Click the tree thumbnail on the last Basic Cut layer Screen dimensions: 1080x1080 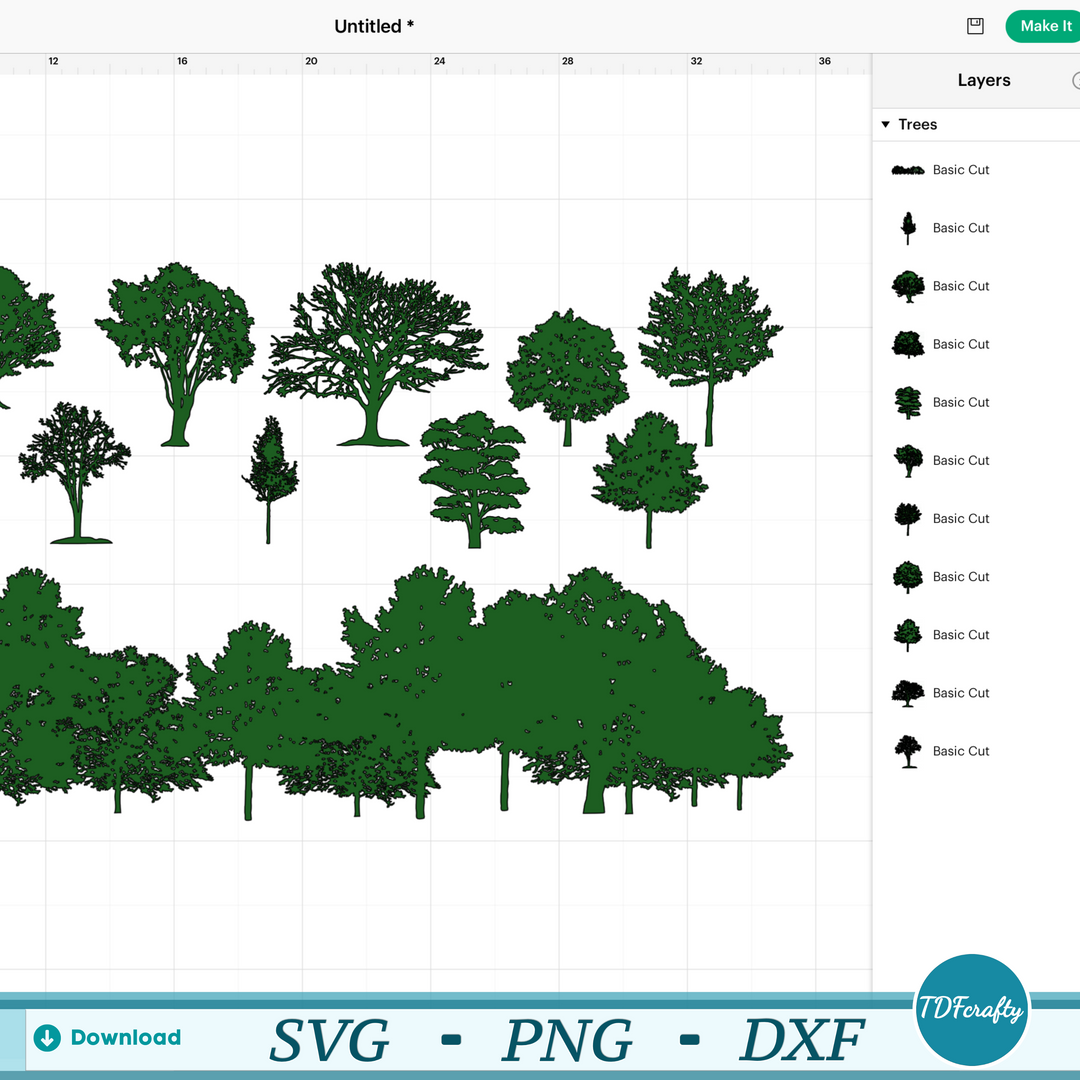pos(907,751)
